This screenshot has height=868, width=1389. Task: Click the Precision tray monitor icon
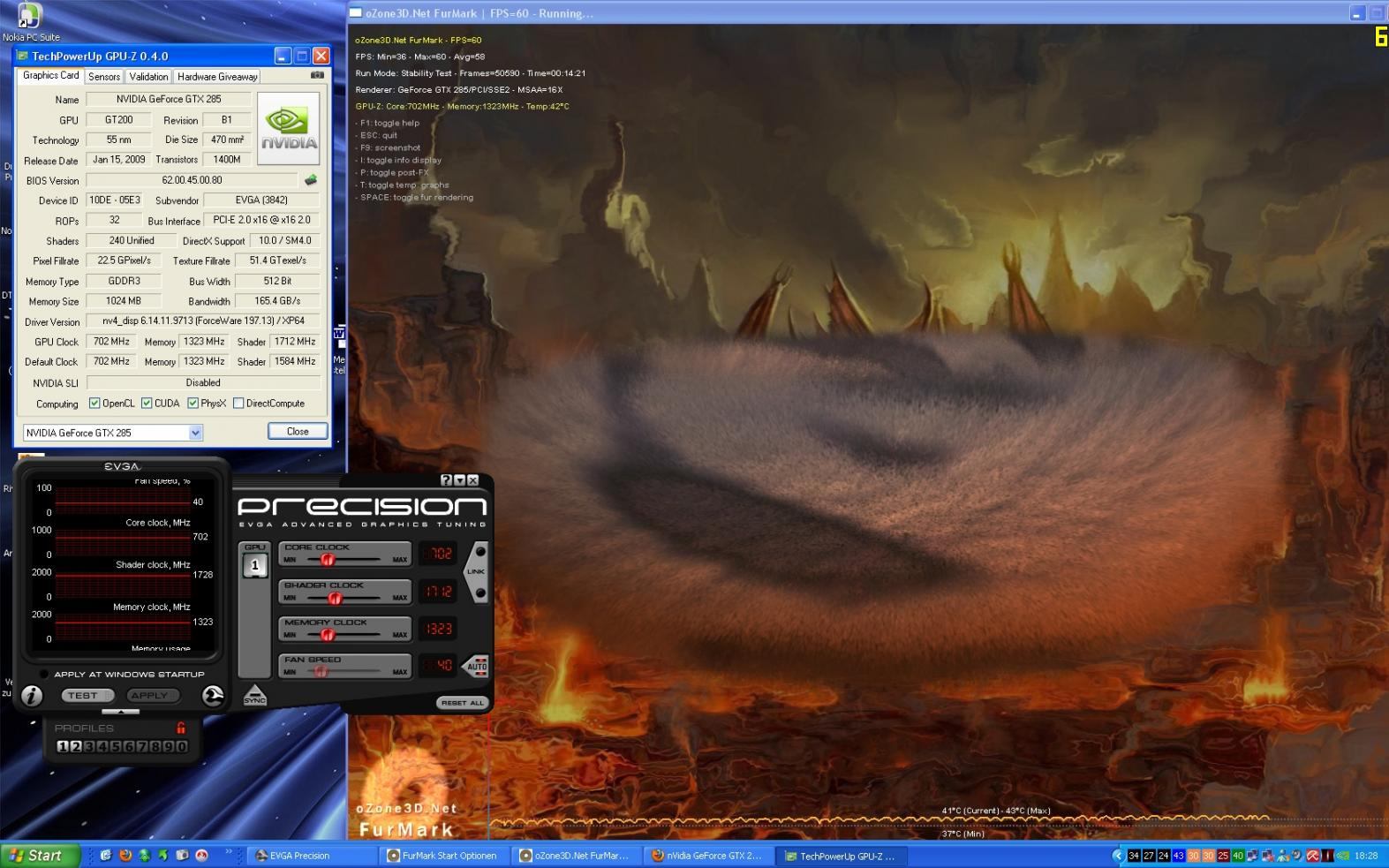1327,856
